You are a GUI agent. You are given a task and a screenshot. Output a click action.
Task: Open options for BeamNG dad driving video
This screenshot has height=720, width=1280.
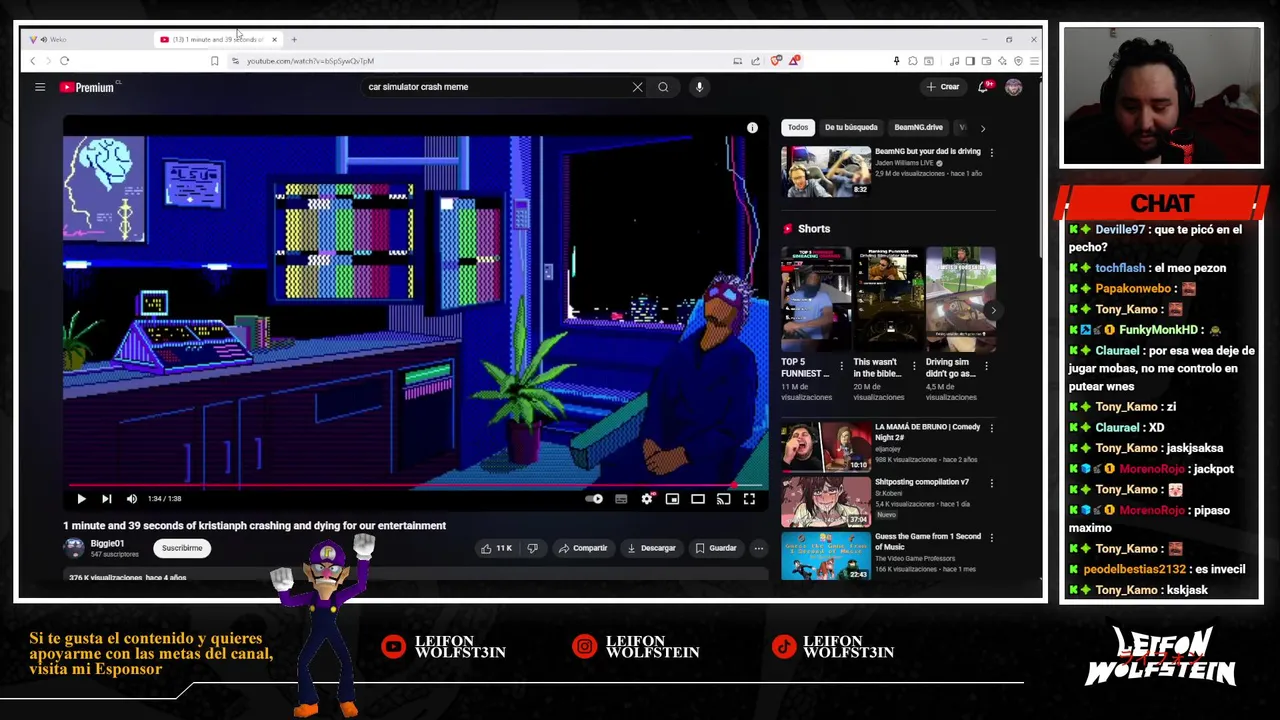point(991,153)
